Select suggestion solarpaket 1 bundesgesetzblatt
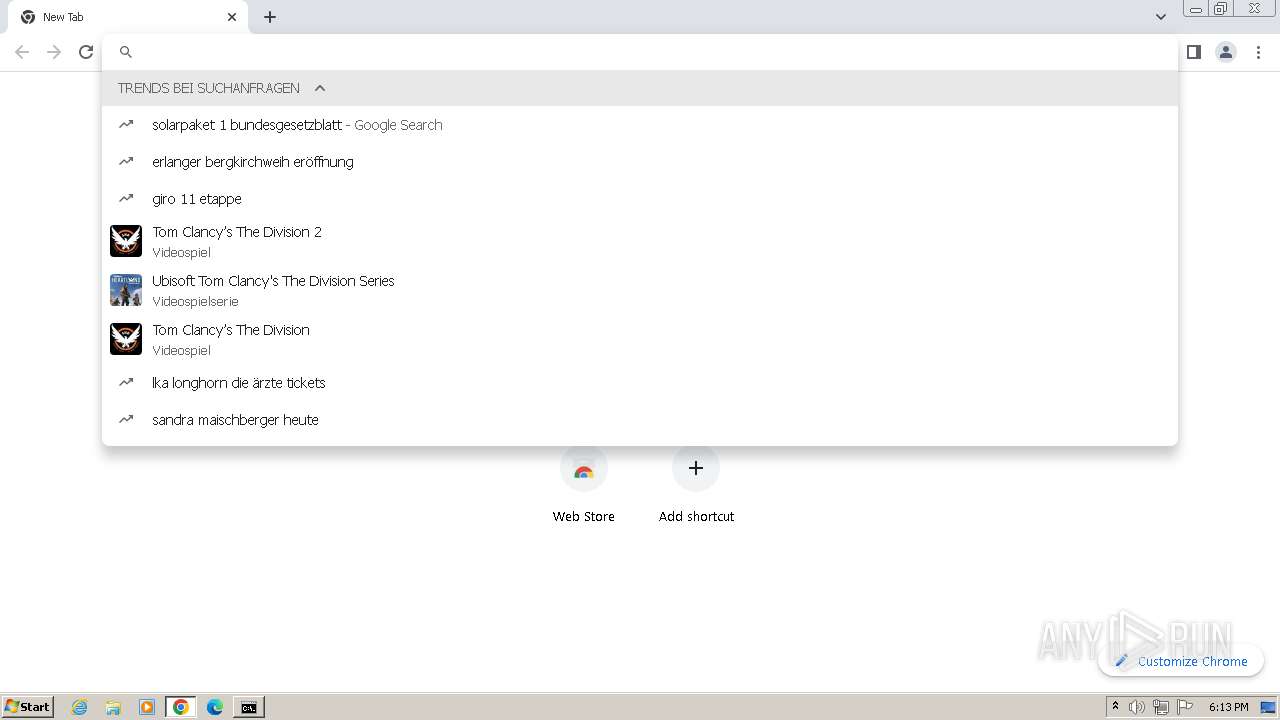The image size is (1280, 720). point(640,125)
